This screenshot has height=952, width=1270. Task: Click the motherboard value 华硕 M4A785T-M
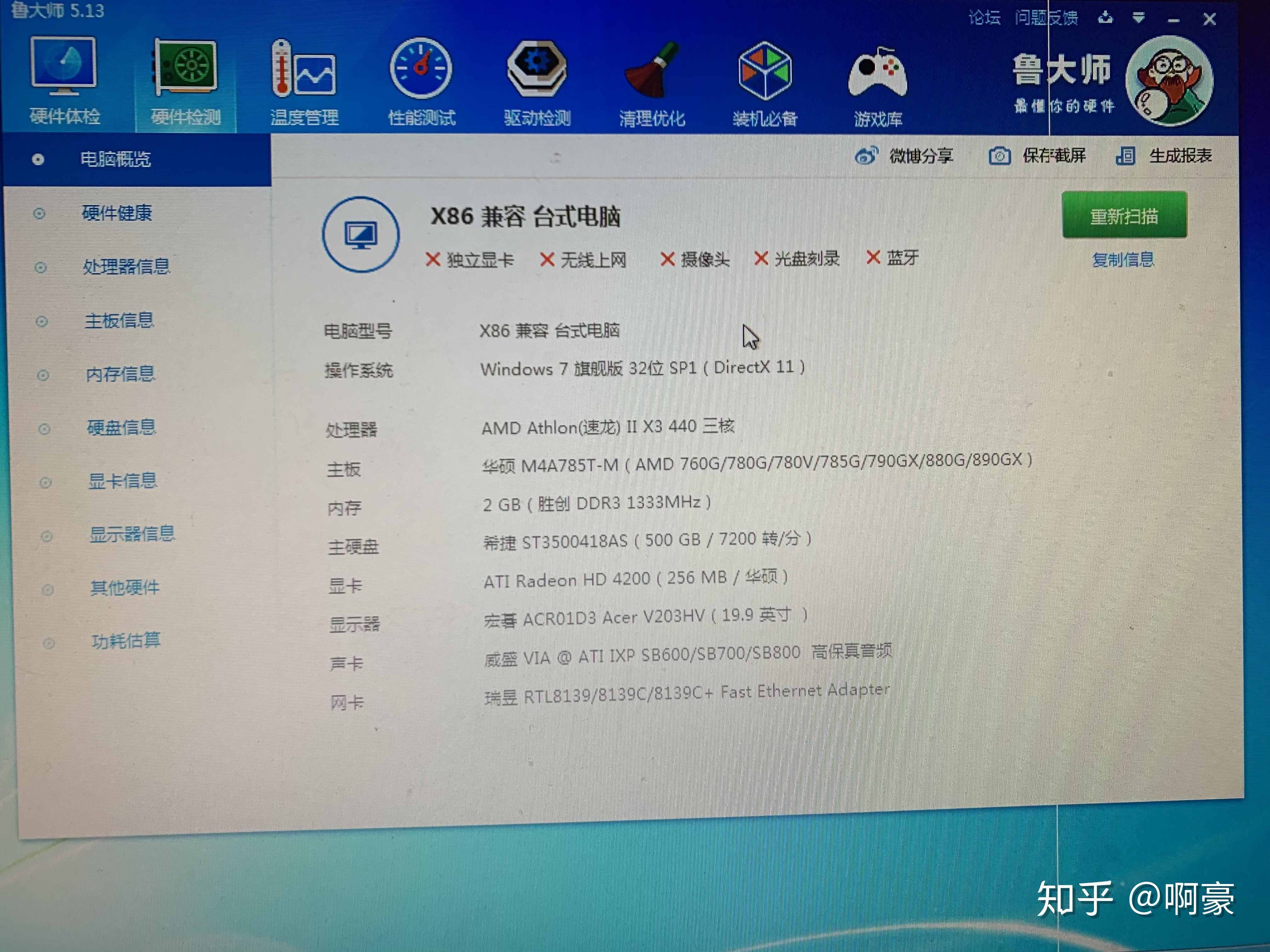click(757, 462)
